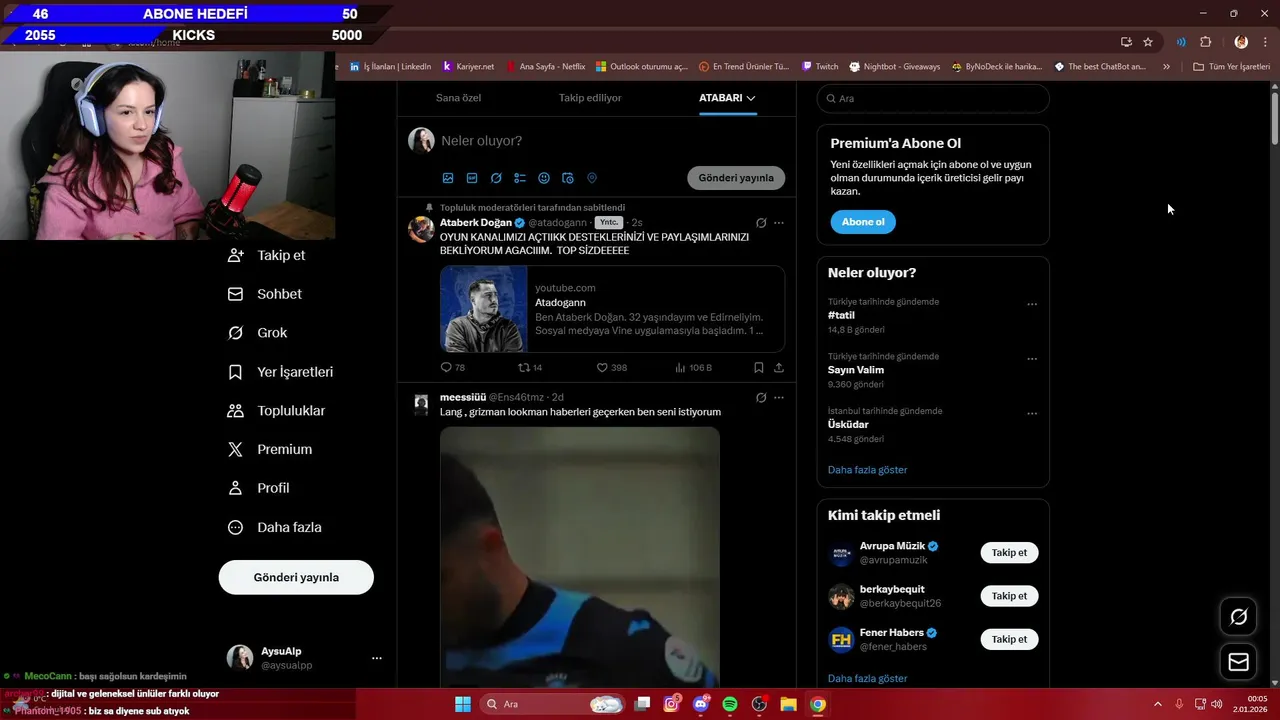
Task: Open options for Sayın Valim trend
Action: [x=1032, y=359]
